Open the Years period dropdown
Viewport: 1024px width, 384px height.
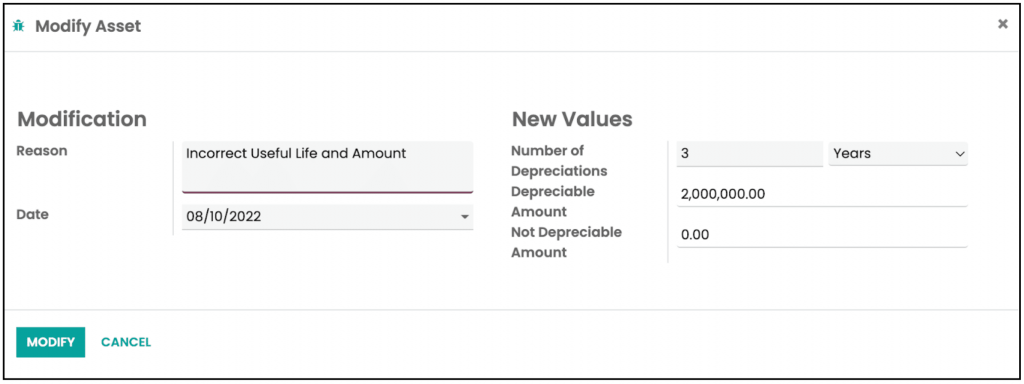(x=898, y=154)
